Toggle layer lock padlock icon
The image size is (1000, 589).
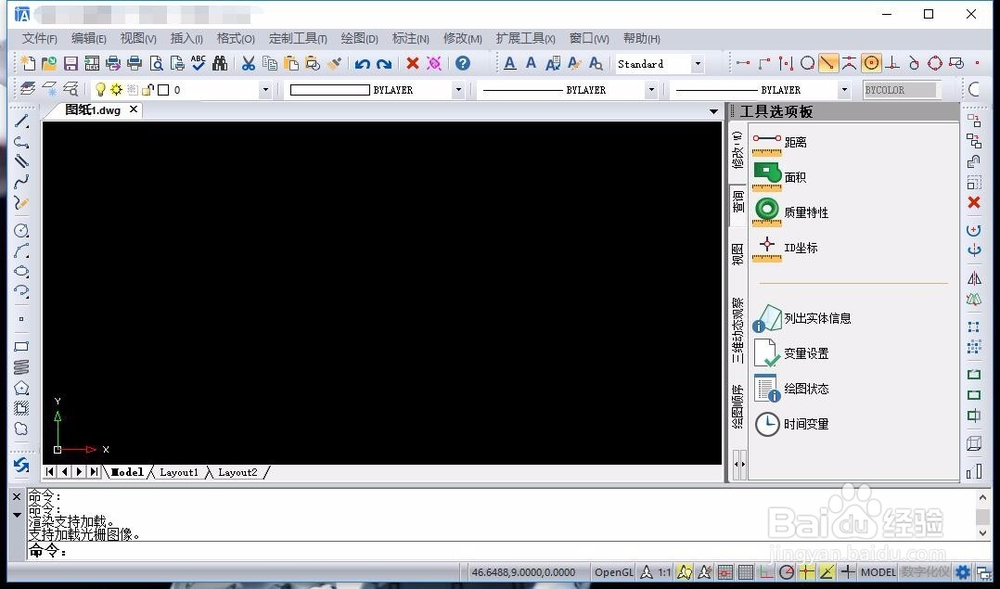click(x=148, y=89)
